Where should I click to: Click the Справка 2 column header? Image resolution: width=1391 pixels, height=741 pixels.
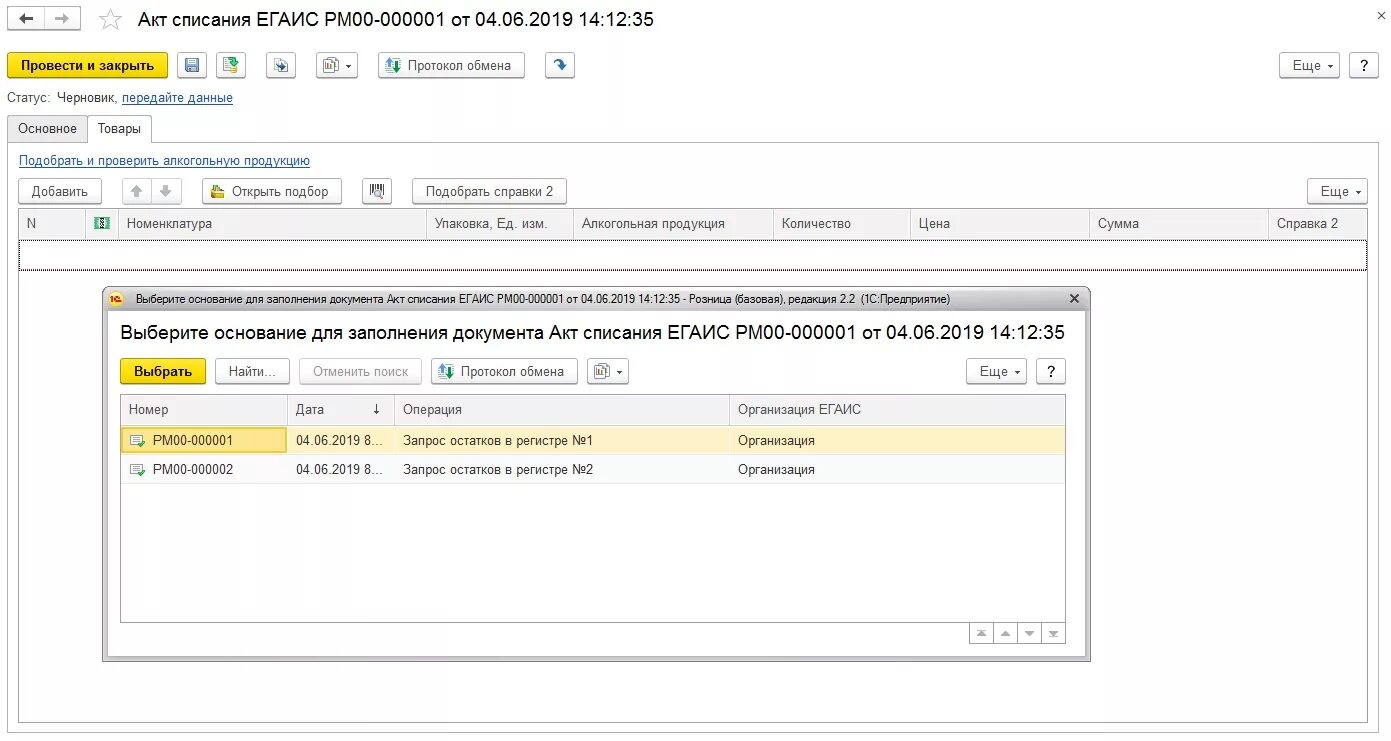pos(1317,224)
